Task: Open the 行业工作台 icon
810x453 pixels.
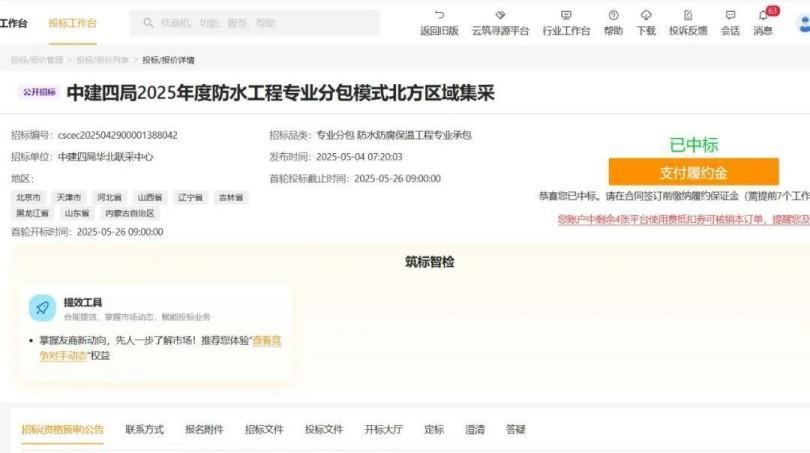Action: 566,16
